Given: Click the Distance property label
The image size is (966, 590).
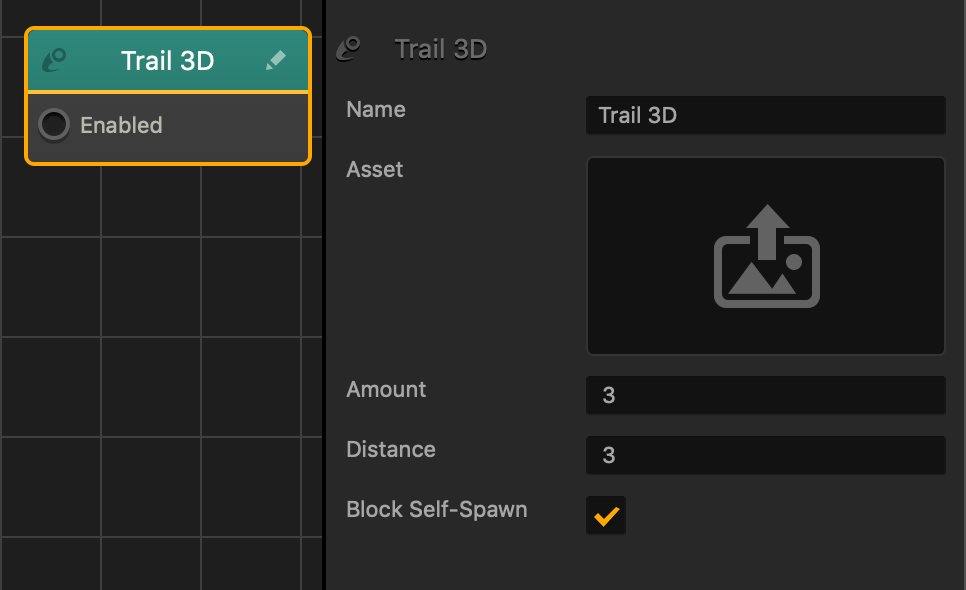Looking at the screenshot, I should coord(391,450).
